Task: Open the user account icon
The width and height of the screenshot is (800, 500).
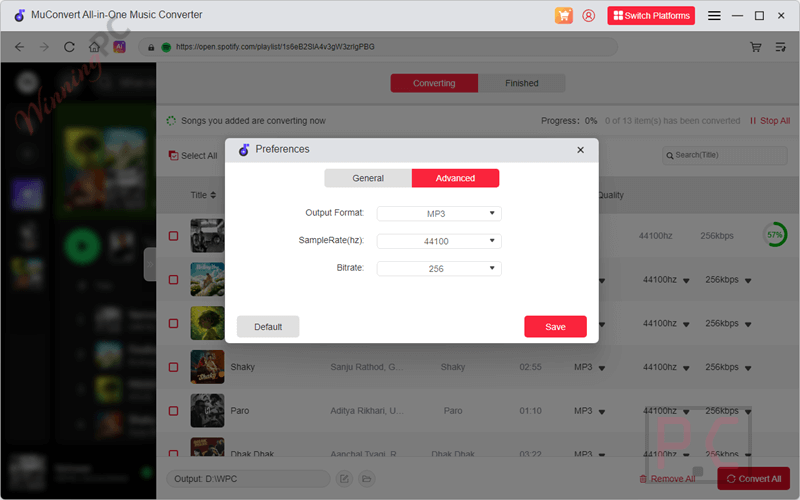Action: pyautogui.click(x=588, y=16)
